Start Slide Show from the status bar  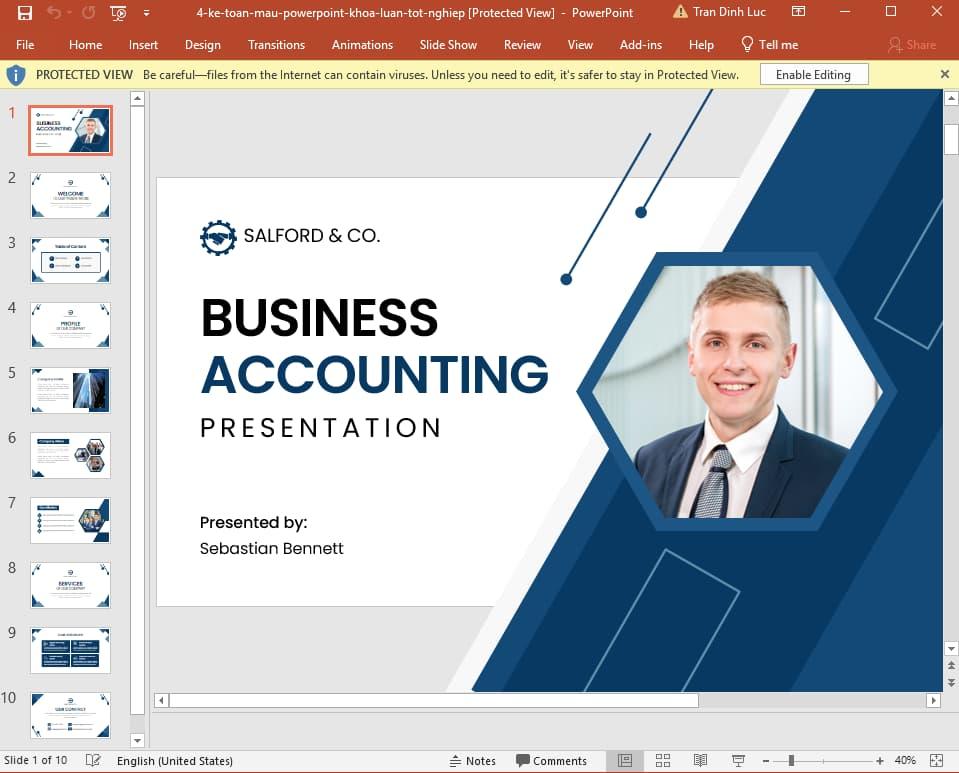[738, 761]
